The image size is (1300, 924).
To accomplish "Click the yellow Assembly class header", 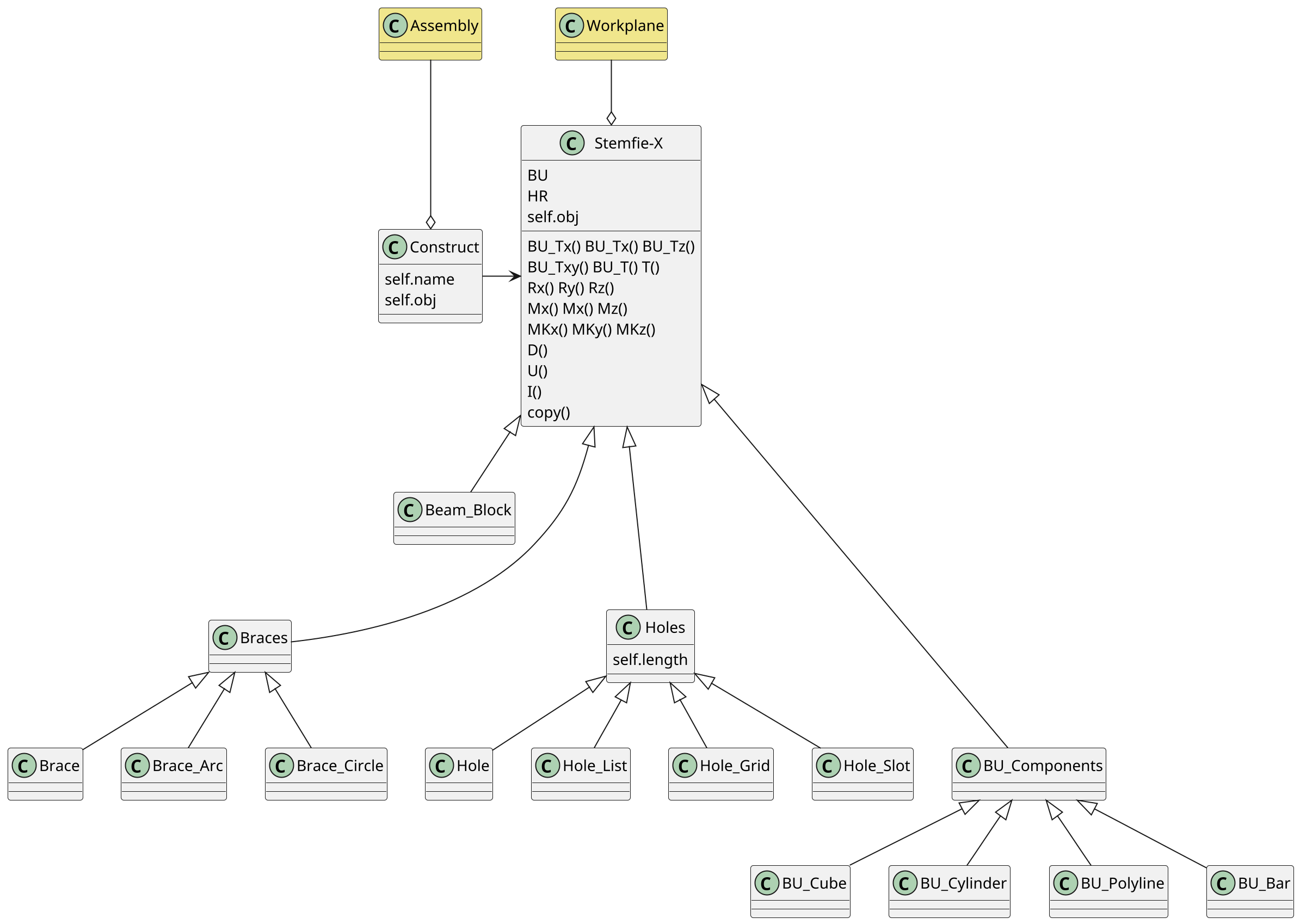I will 444,26.
